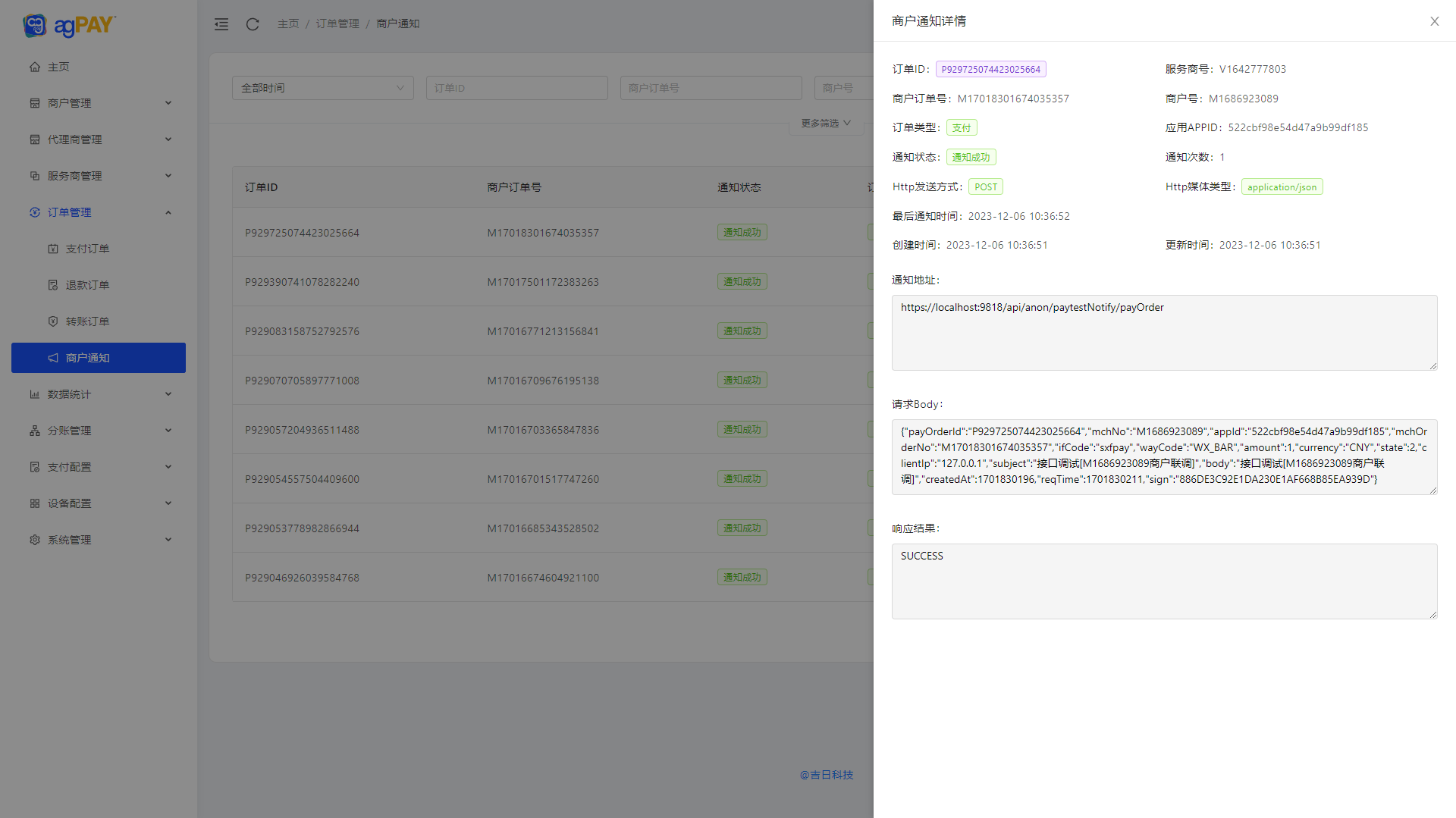
Task: Toggle the sidebar collapse icon
Action: (221, 24)
